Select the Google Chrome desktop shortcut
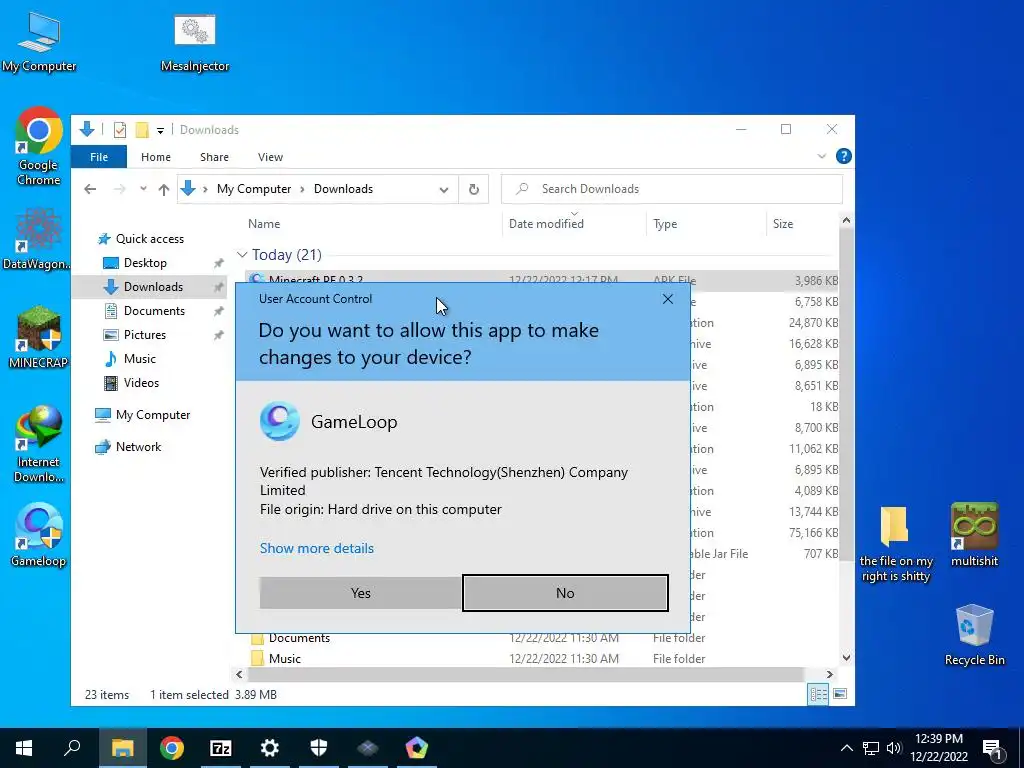 39,146
